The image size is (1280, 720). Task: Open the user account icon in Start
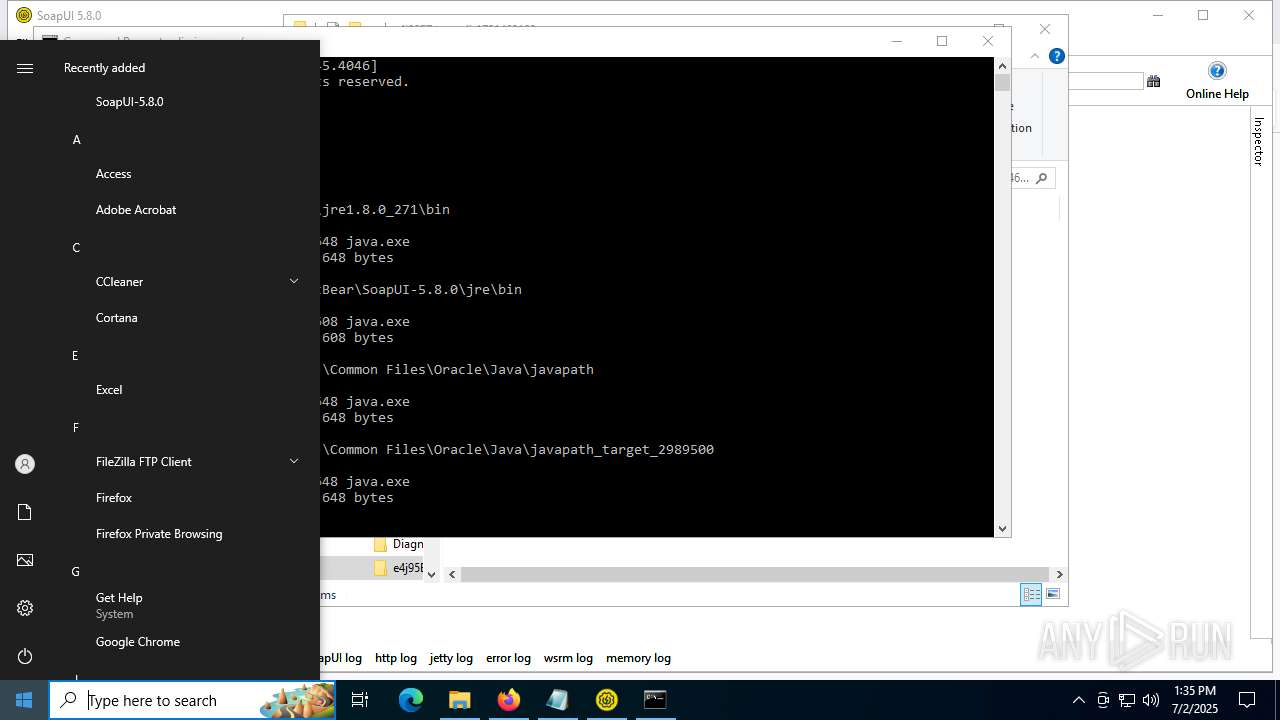[x=25, y=464]
